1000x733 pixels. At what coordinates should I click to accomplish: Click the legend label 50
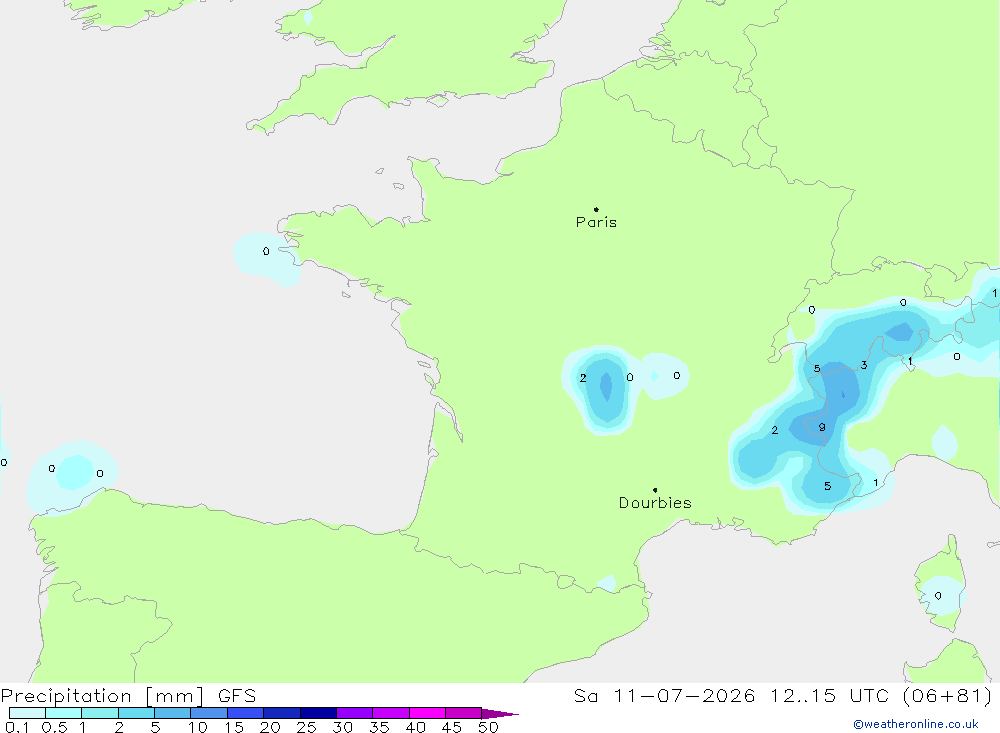point(488,727)
